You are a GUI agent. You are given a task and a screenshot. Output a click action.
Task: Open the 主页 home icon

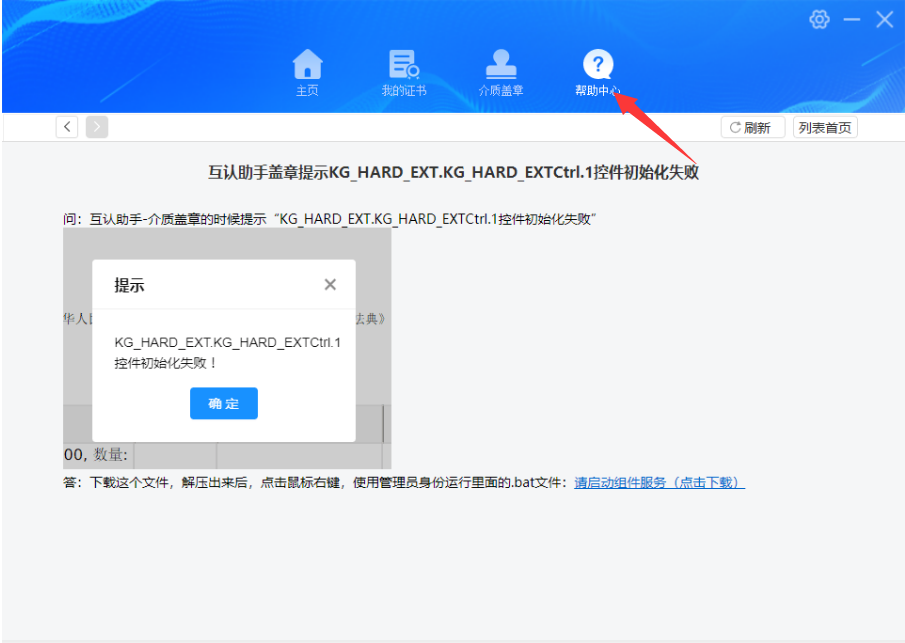click(x=307, y=65)
